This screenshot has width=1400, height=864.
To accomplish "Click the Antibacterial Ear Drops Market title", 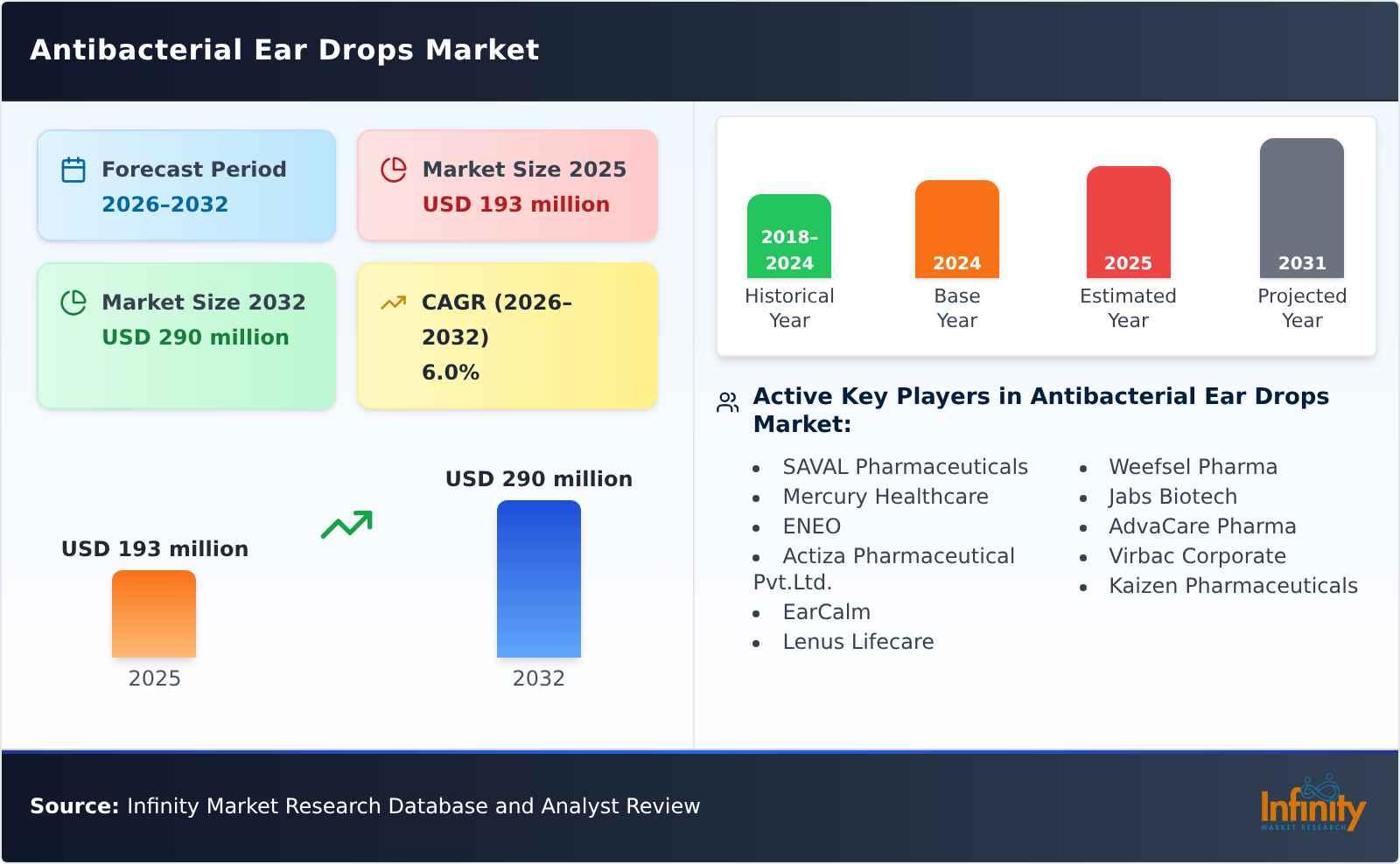I will tap(285, 50).
